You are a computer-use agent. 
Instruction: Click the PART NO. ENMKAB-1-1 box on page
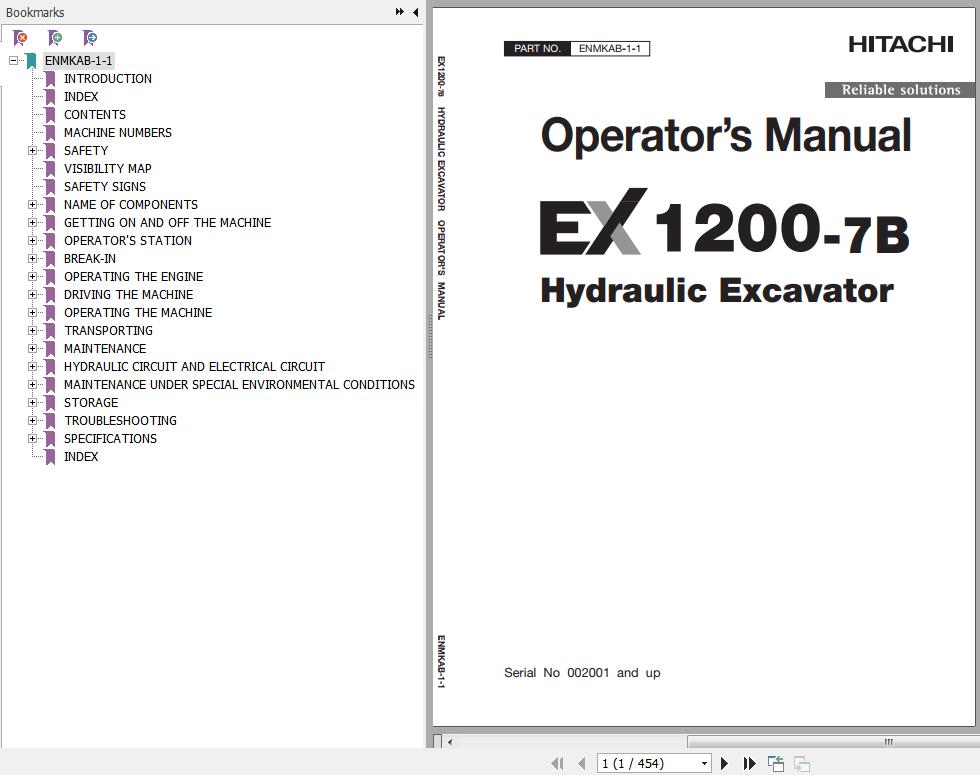(577, 48)
